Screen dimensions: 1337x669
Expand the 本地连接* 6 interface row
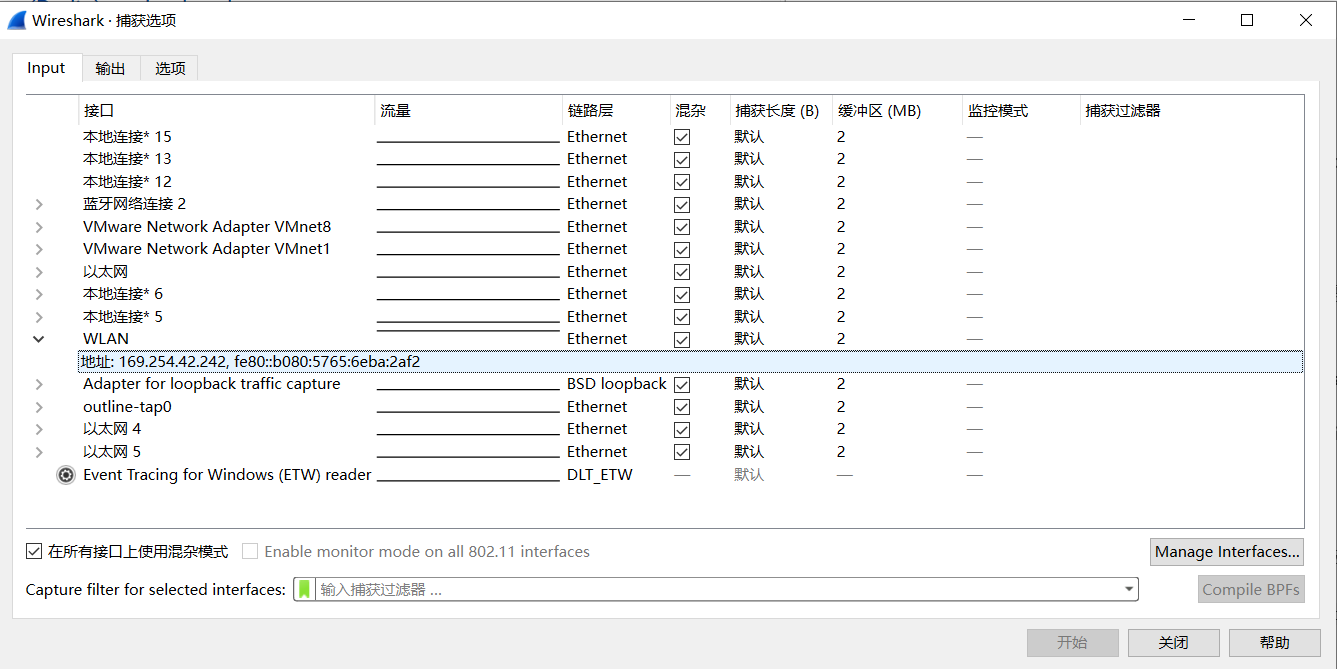[39, 294]
